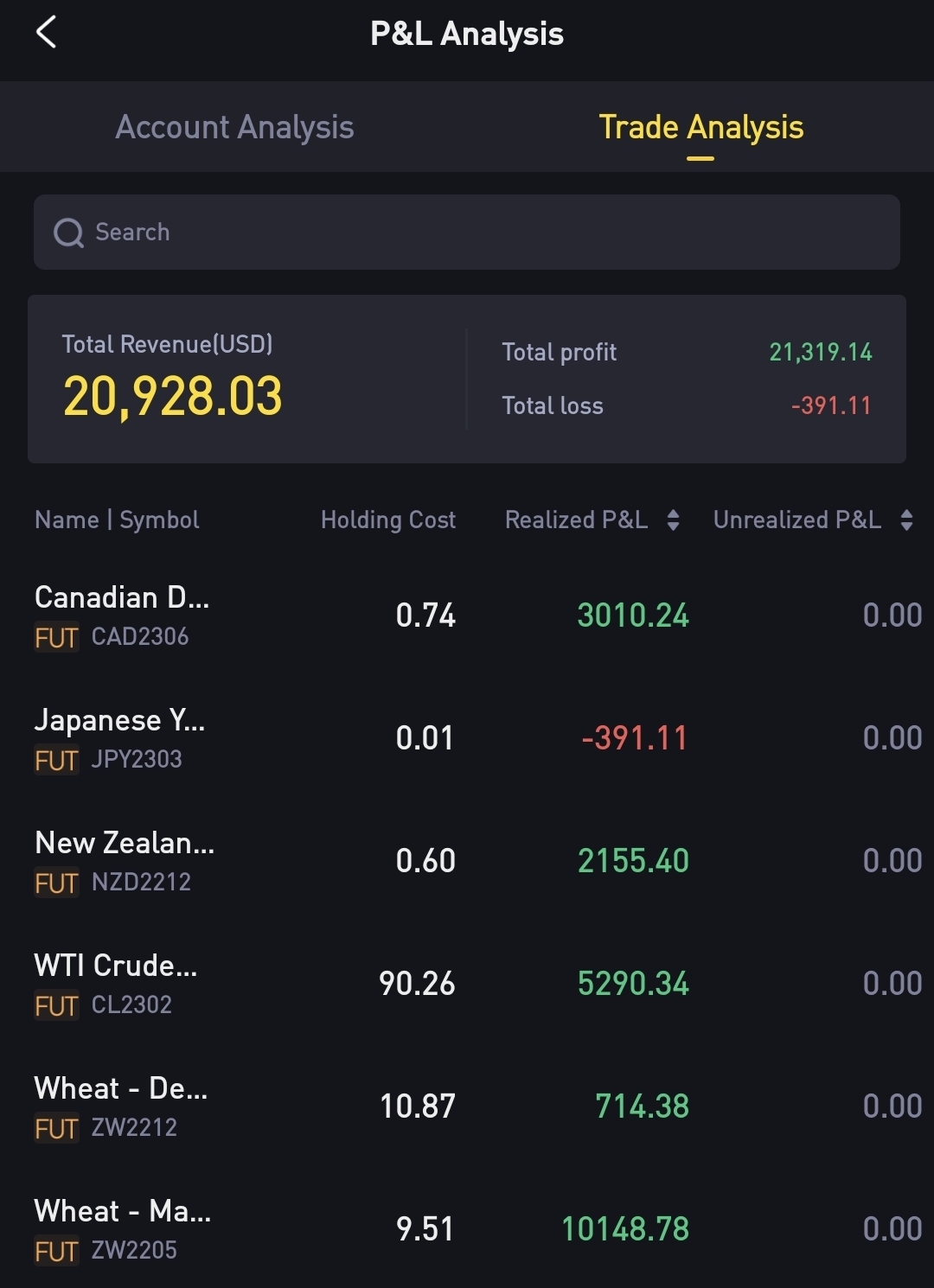Viewport: 934px width, 1288px height.
Task: Tap the back arrow icon
Action: point(47,33)
